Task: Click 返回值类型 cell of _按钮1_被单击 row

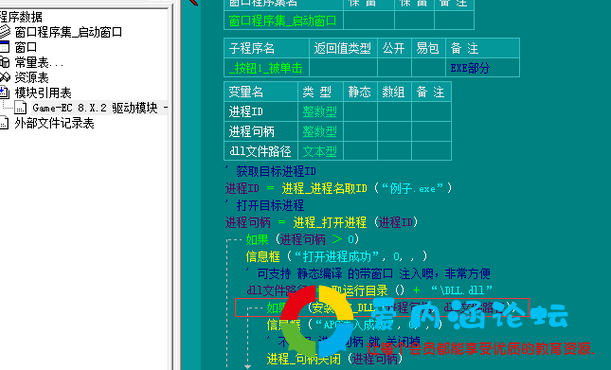Action: click(x=343, y=68)
